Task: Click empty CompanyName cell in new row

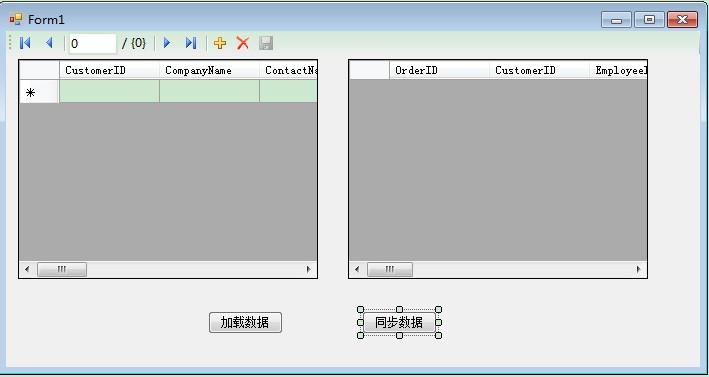Action: (209, 91)
